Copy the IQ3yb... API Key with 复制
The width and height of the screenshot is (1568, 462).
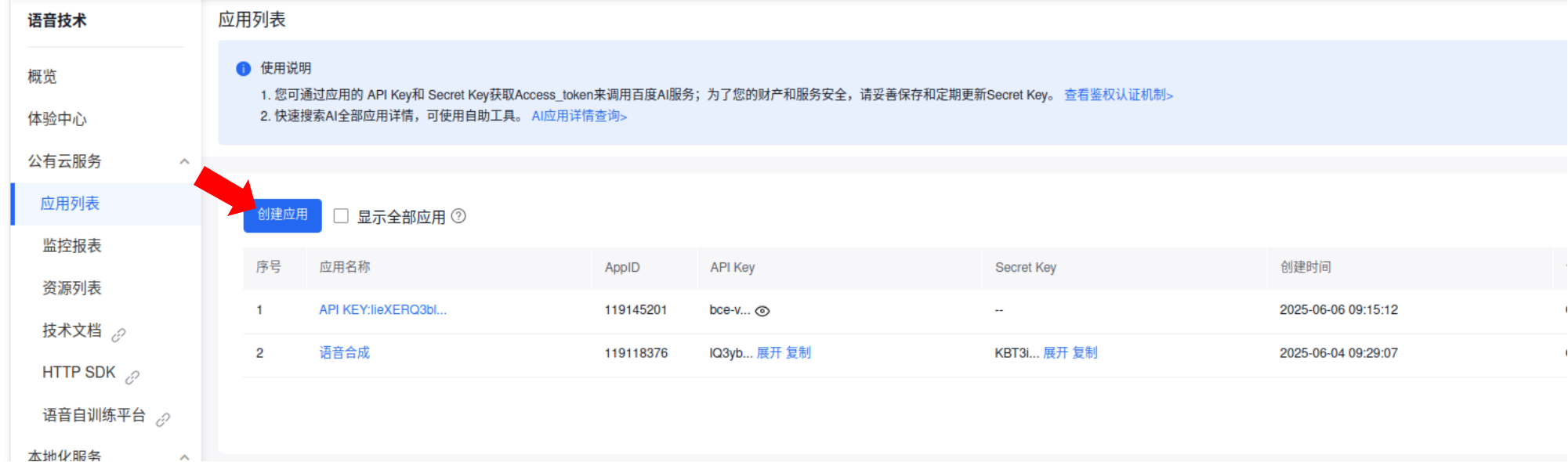[x=798, y=353]
